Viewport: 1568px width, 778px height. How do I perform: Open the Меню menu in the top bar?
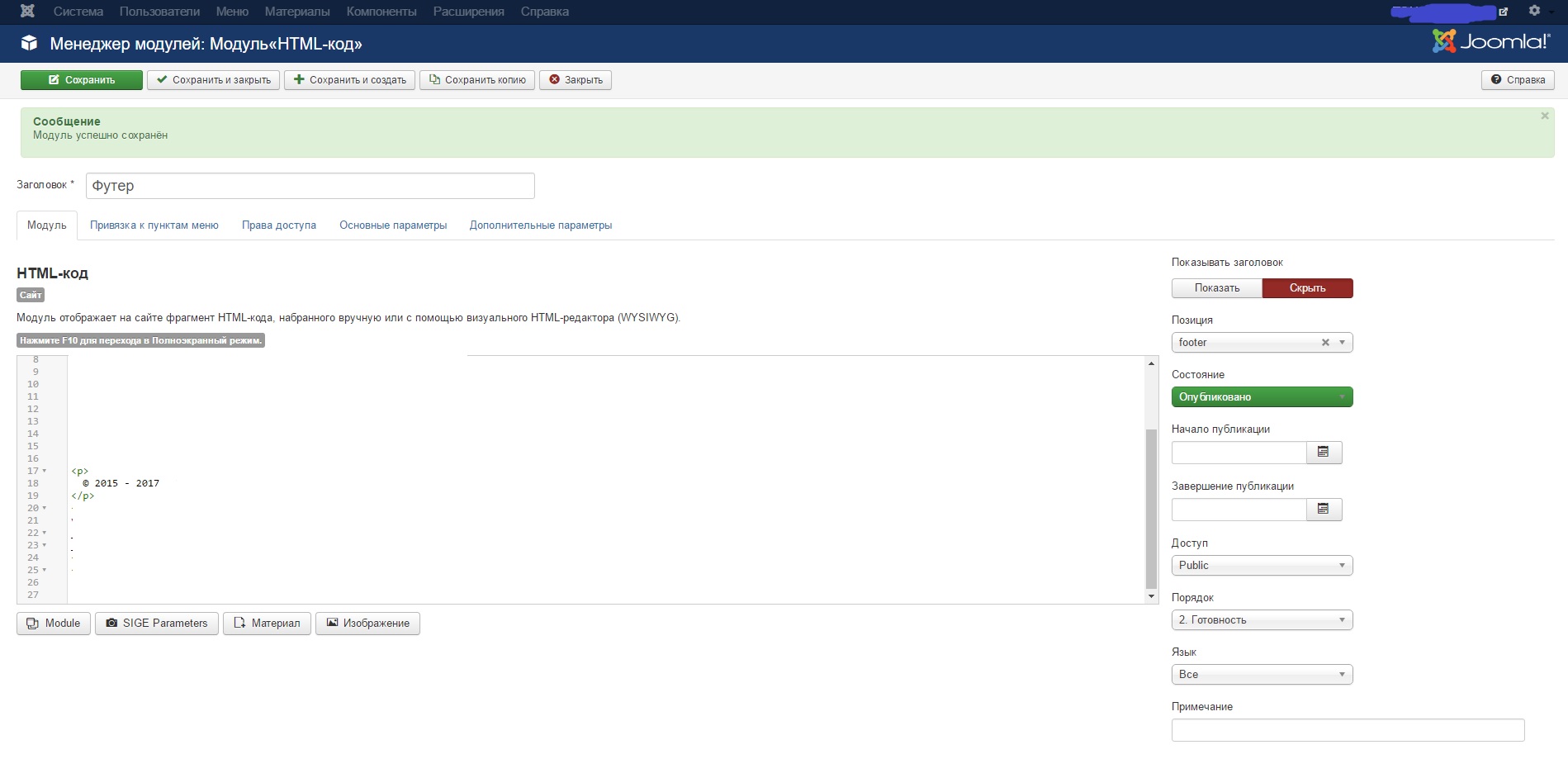pyautogui.click(x=232, y=12)
